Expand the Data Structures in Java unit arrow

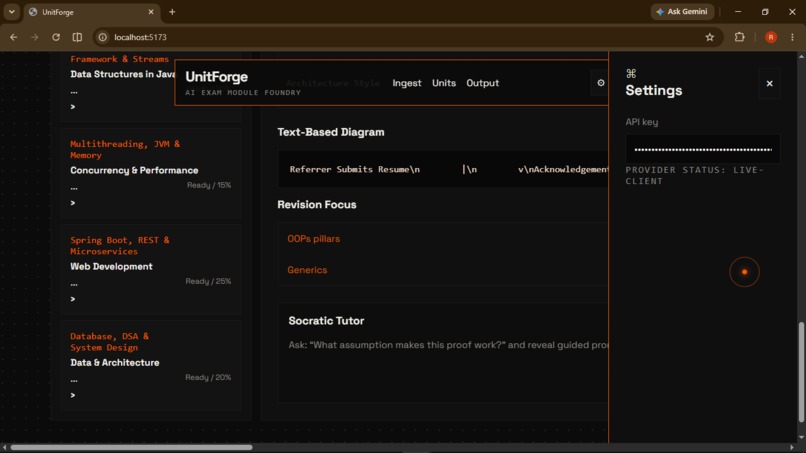point(72,106)
